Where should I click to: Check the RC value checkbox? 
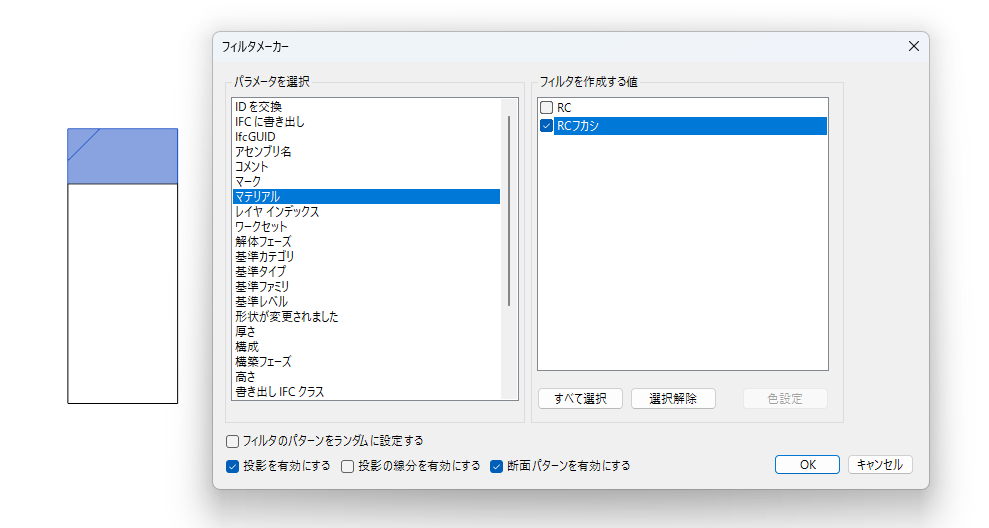click(547, 108)
